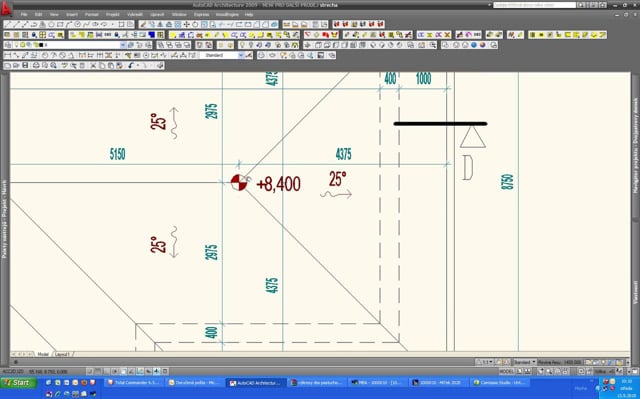
Task: Activate the Rotate modify tool
Action: coord(196,24)
